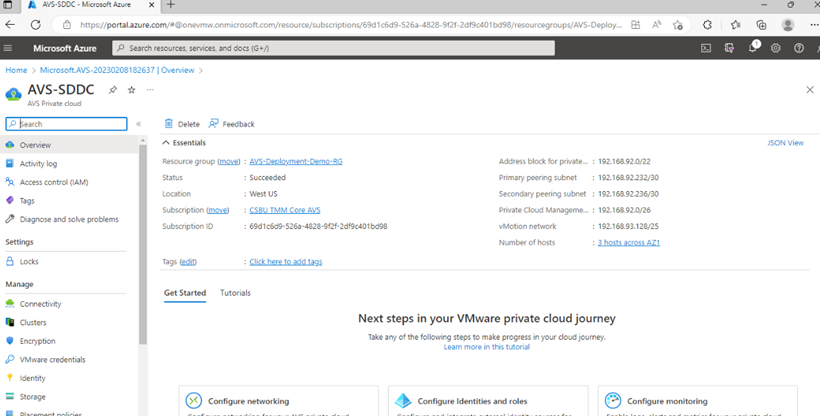Open the more options ellipsis beside AVS-SDDC
Image resolution: width=820 pixels, height=416 pixels.
(x=150, y=90)
